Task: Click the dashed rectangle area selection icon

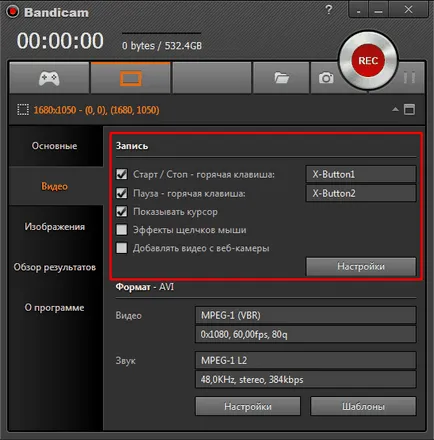Action: [23, 110]
